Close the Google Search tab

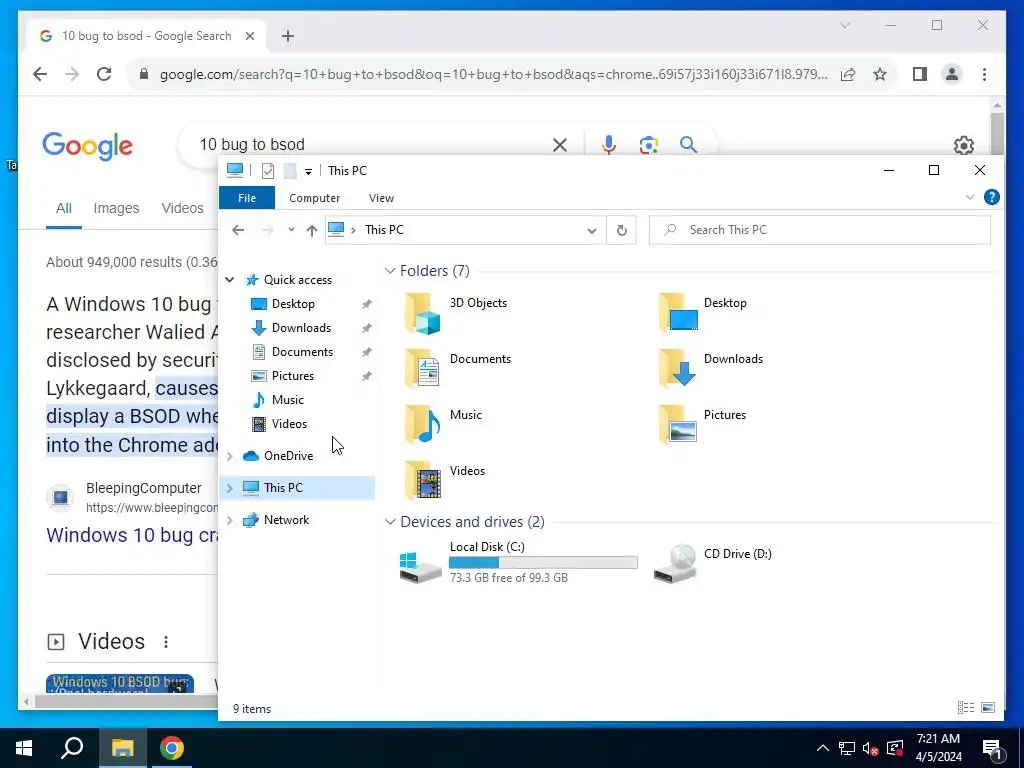tap(249, 36)
